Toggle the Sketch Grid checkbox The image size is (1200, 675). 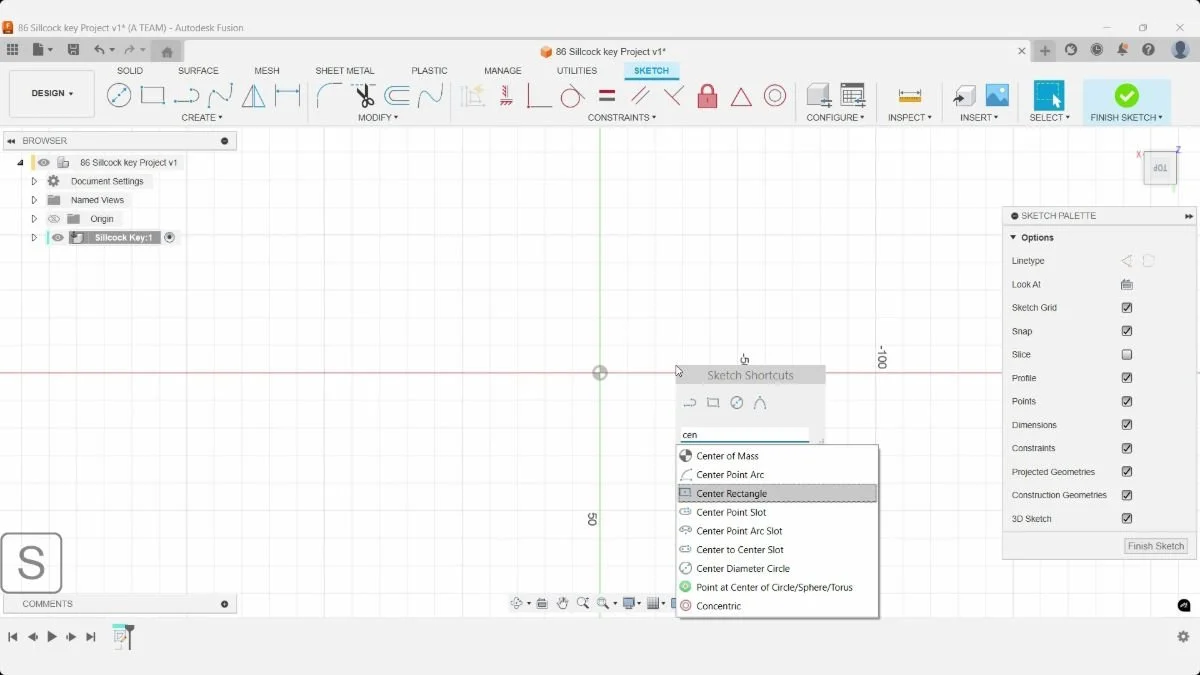[x=1127, y=308]
